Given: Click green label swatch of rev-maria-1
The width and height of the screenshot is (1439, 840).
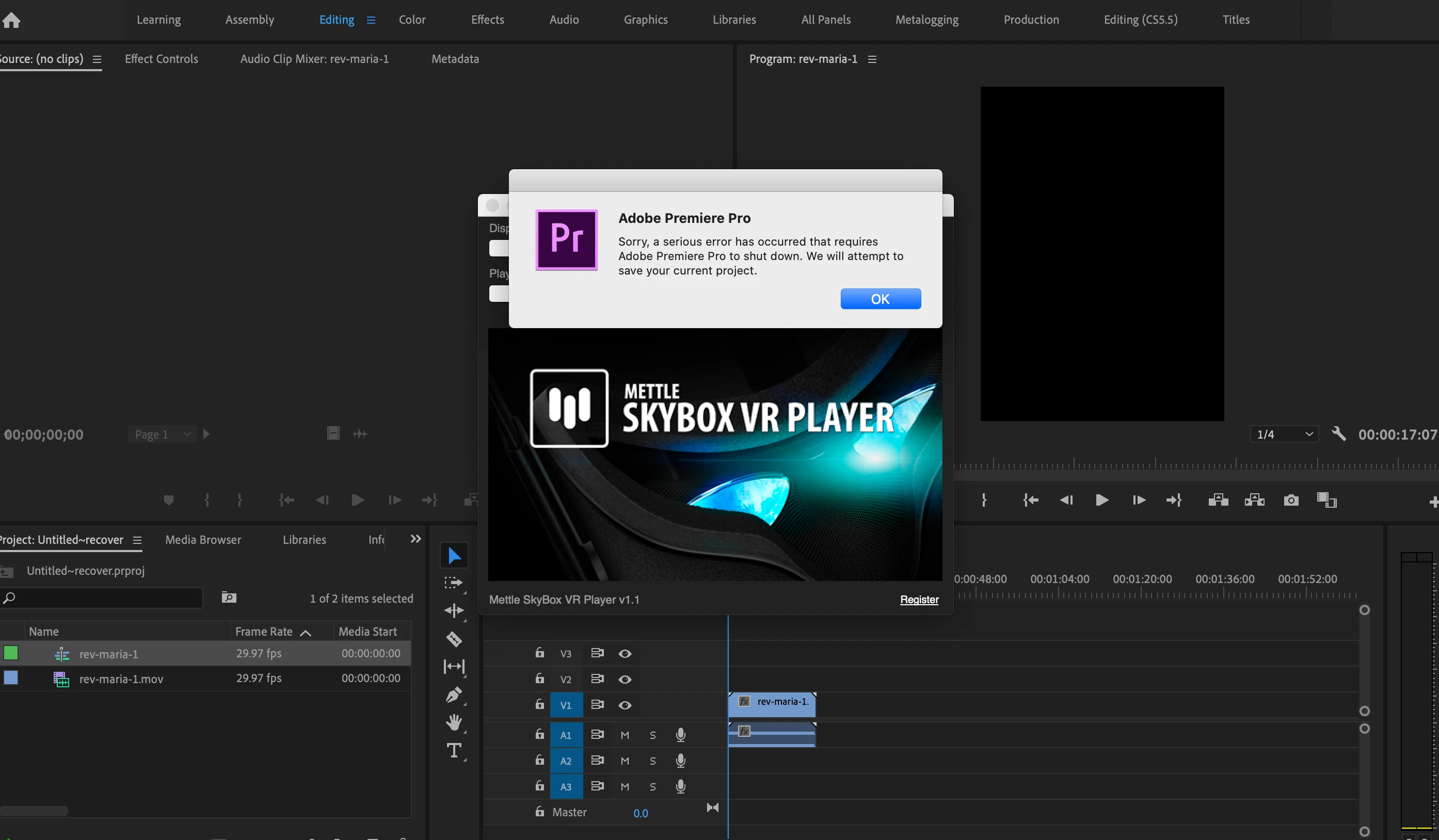Looking at the screenshot, I should [11, 653].
